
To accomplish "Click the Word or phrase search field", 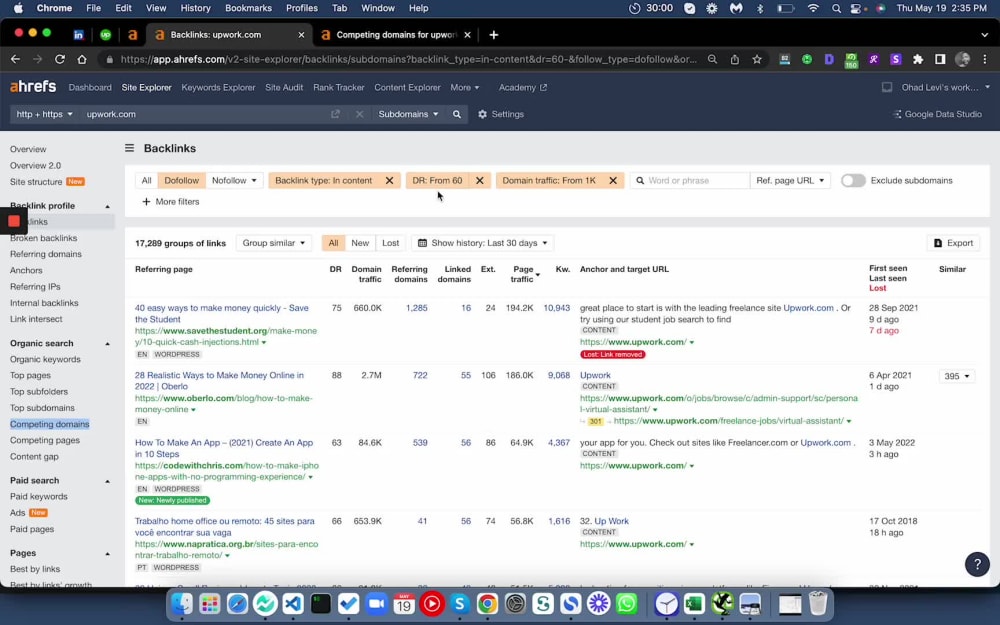I will tap(689, 180).
